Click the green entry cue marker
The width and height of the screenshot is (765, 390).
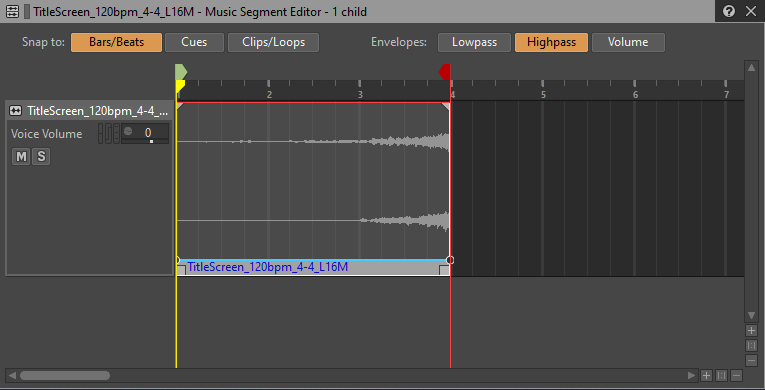(181, 72)
